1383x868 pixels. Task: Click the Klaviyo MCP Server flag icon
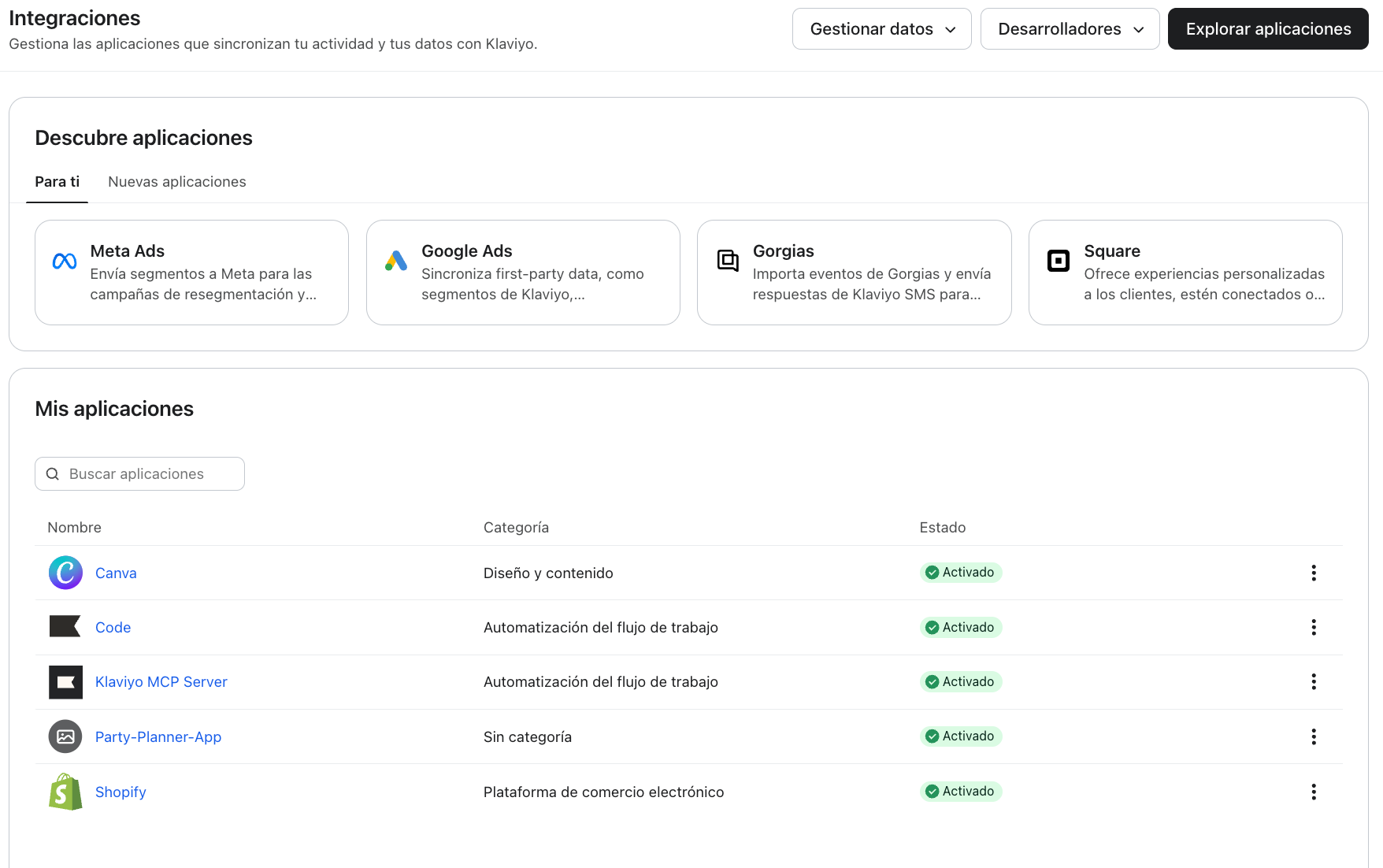(65, 682)
